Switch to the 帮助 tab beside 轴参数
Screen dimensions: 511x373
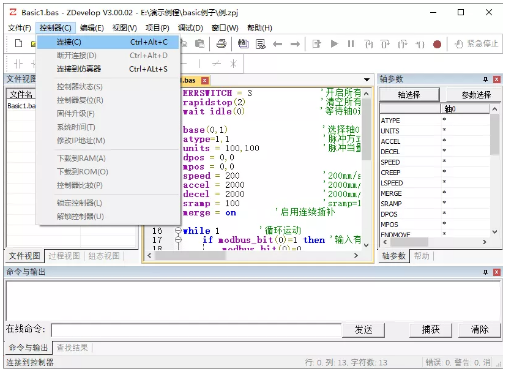(421, 256)
